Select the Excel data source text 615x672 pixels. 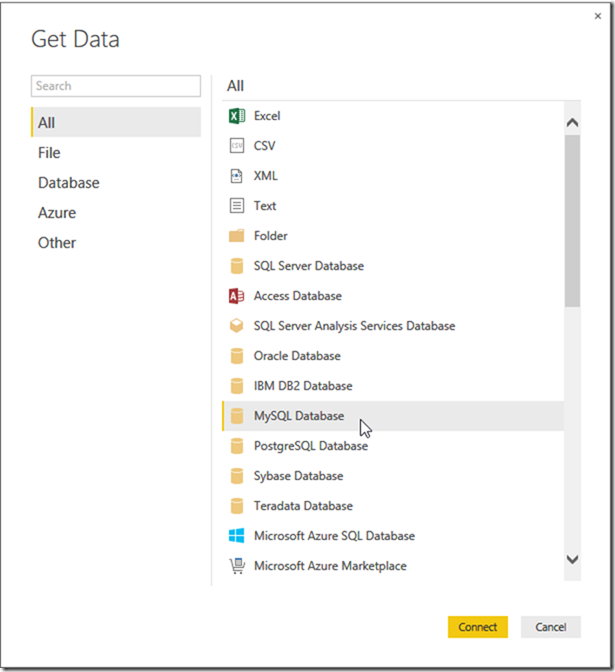[x=267, y=116]
